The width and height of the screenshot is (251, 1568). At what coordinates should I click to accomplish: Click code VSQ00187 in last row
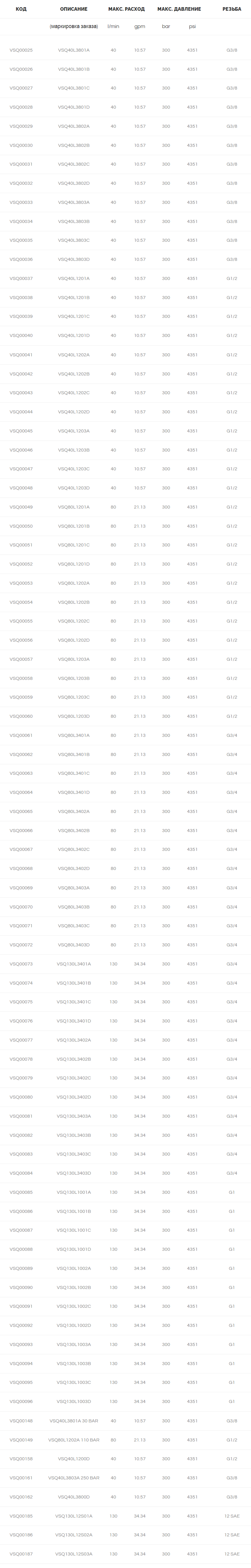pos(21,1554)
